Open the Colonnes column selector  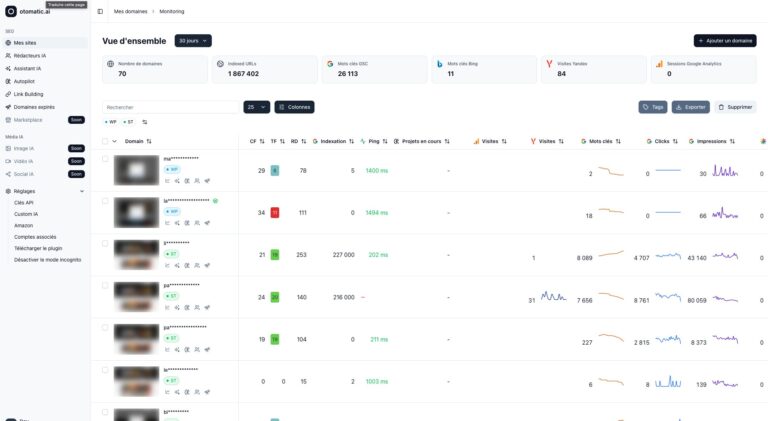click(x=294, y=107)
